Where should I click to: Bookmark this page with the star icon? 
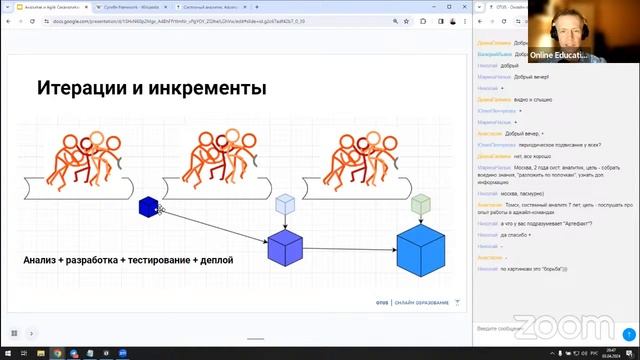click(406, 21)
